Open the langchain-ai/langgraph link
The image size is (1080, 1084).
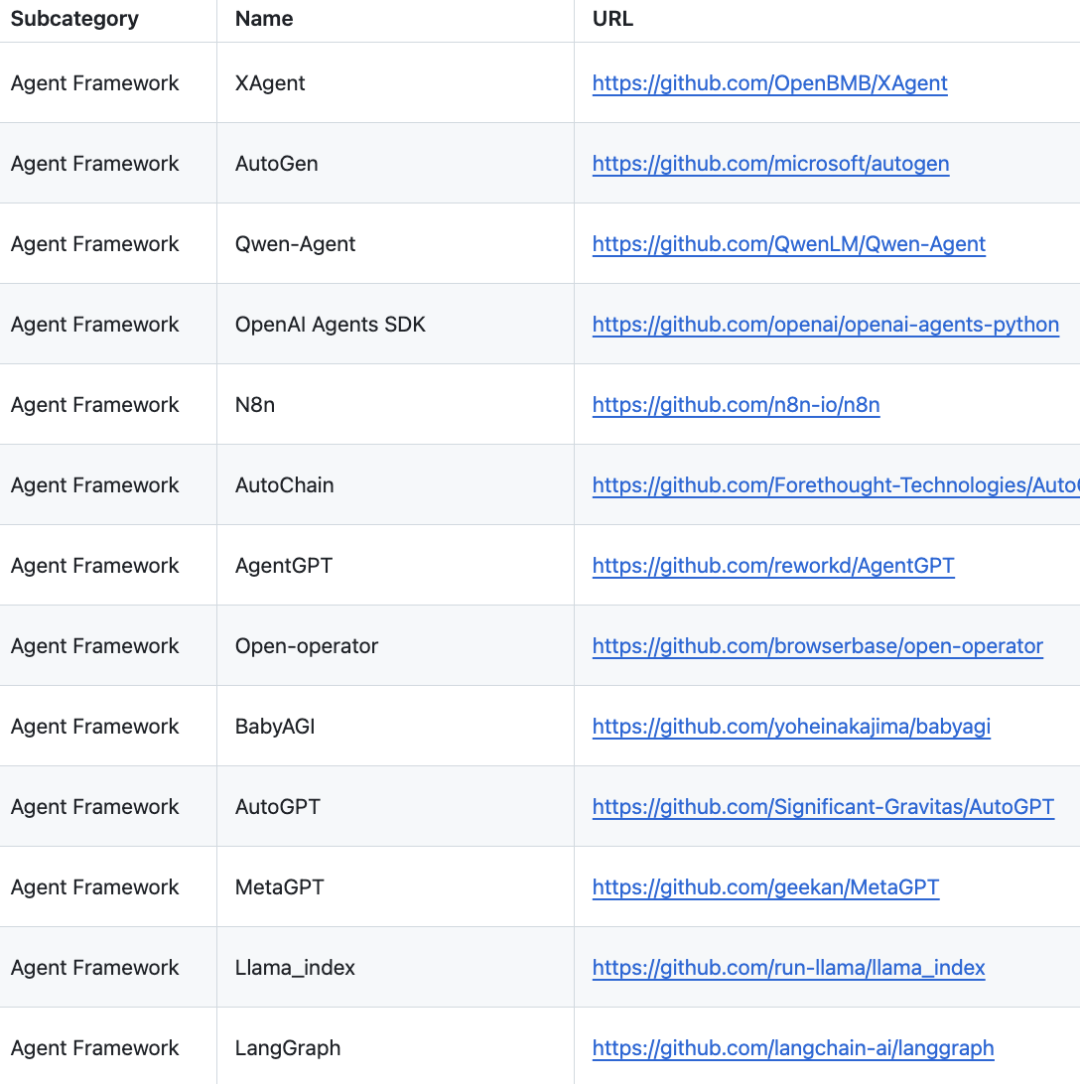click(x=793, y=1048)
